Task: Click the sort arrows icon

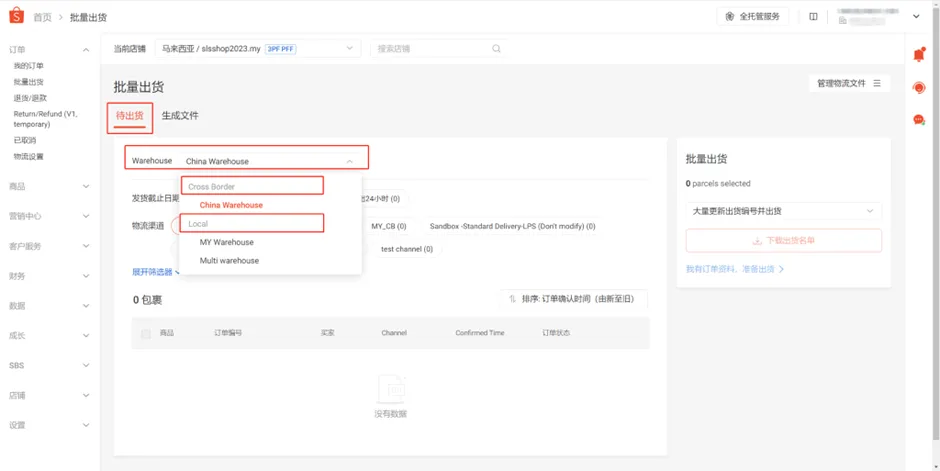Action: coord(513,298)
